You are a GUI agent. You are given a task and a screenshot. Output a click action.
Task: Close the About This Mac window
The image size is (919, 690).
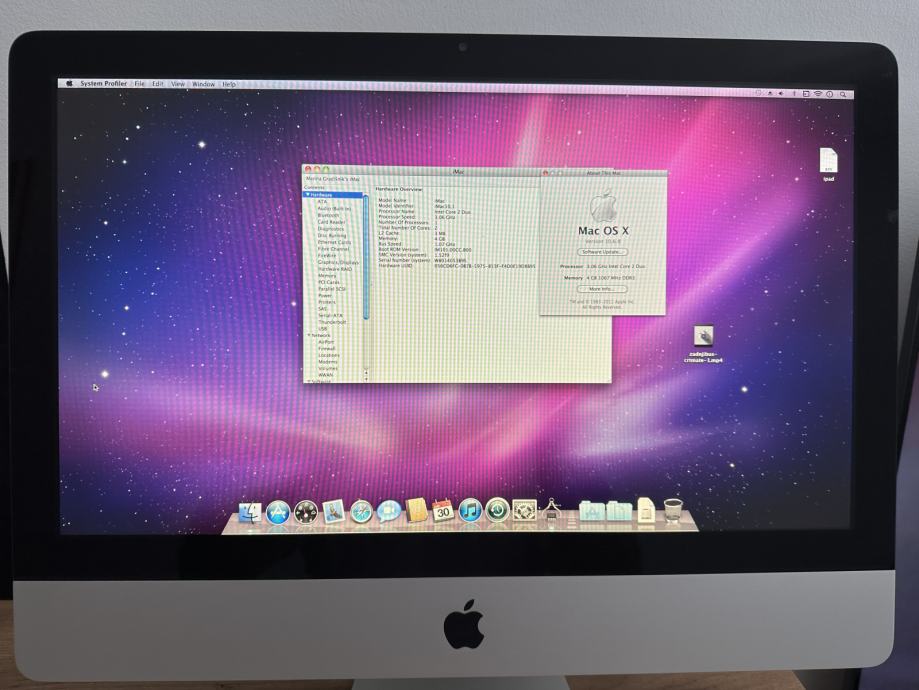pyautogui.click(x=545, y=173)
